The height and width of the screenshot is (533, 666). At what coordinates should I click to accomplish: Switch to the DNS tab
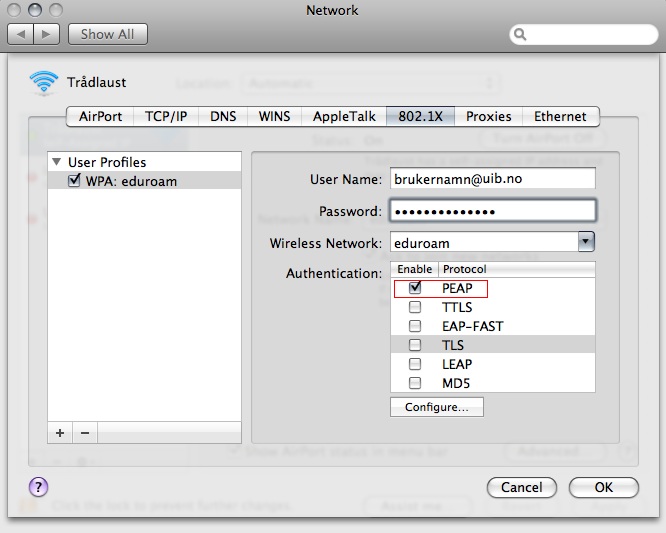(x=223, y=116)
